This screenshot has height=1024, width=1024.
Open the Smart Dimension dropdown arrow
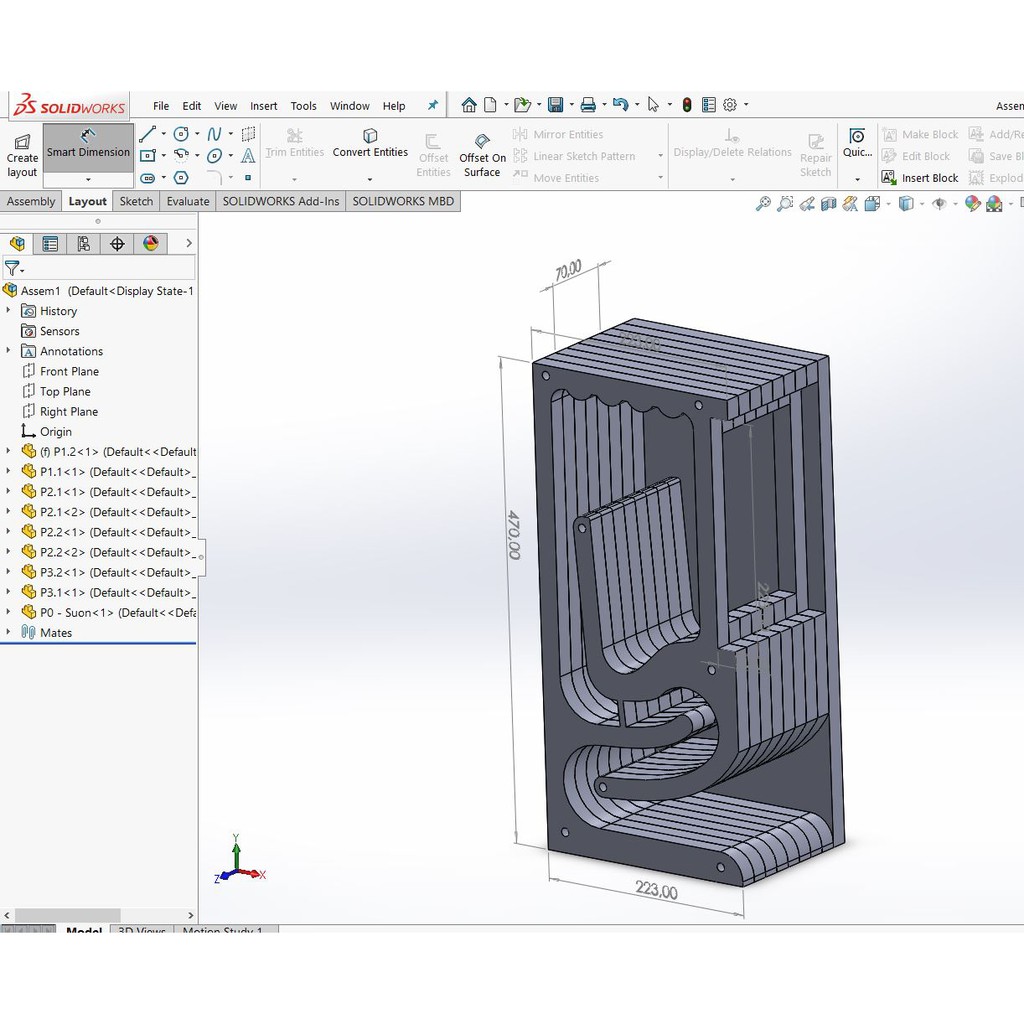88,178
